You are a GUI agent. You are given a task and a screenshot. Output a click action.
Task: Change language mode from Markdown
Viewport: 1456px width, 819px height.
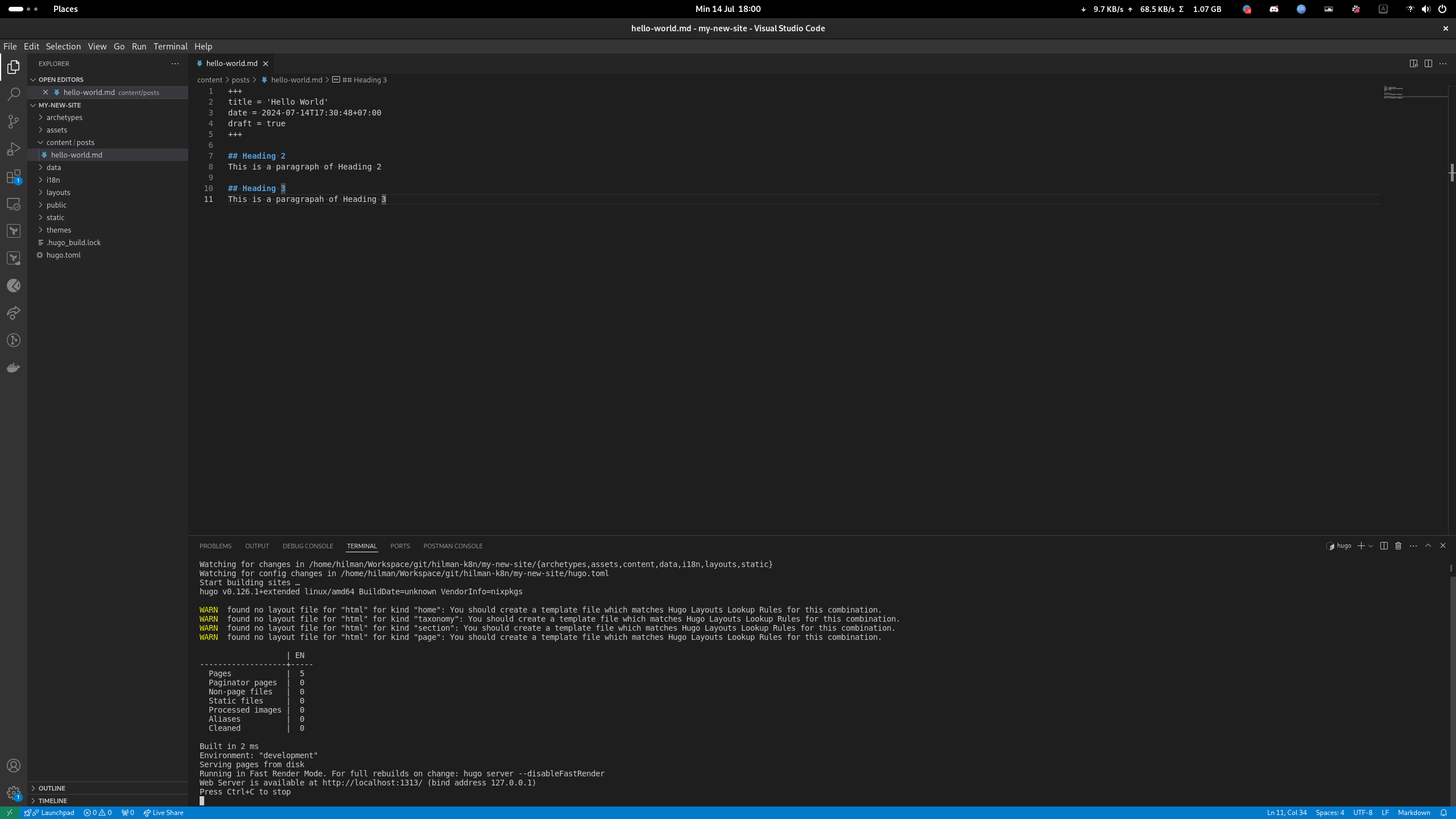point(1414,813)
